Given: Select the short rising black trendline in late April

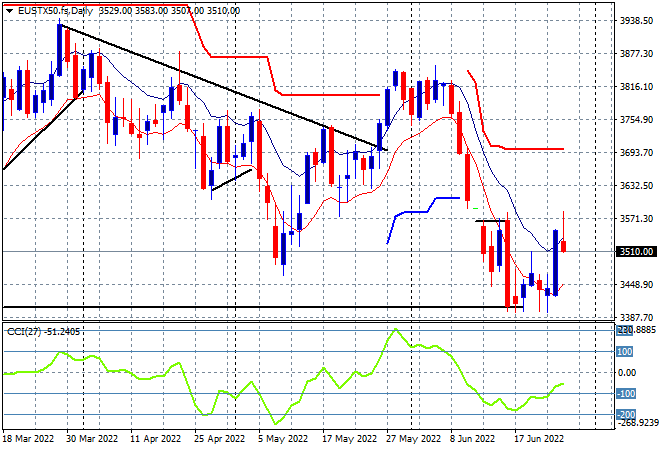Looking at the screenshot, I should pos(232,180).
